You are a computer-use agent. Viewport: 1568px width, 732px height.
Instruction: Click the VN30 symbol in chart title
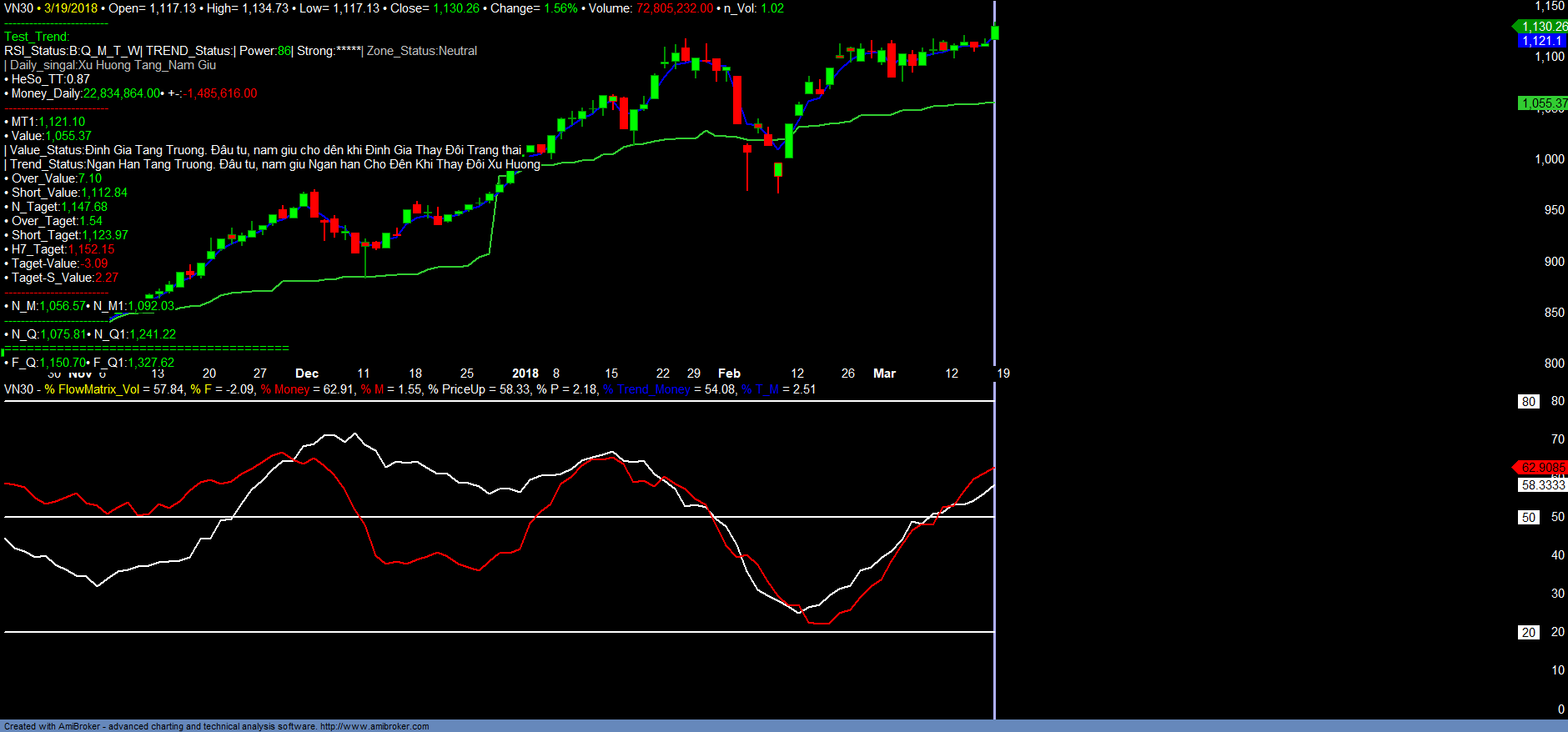18,8
